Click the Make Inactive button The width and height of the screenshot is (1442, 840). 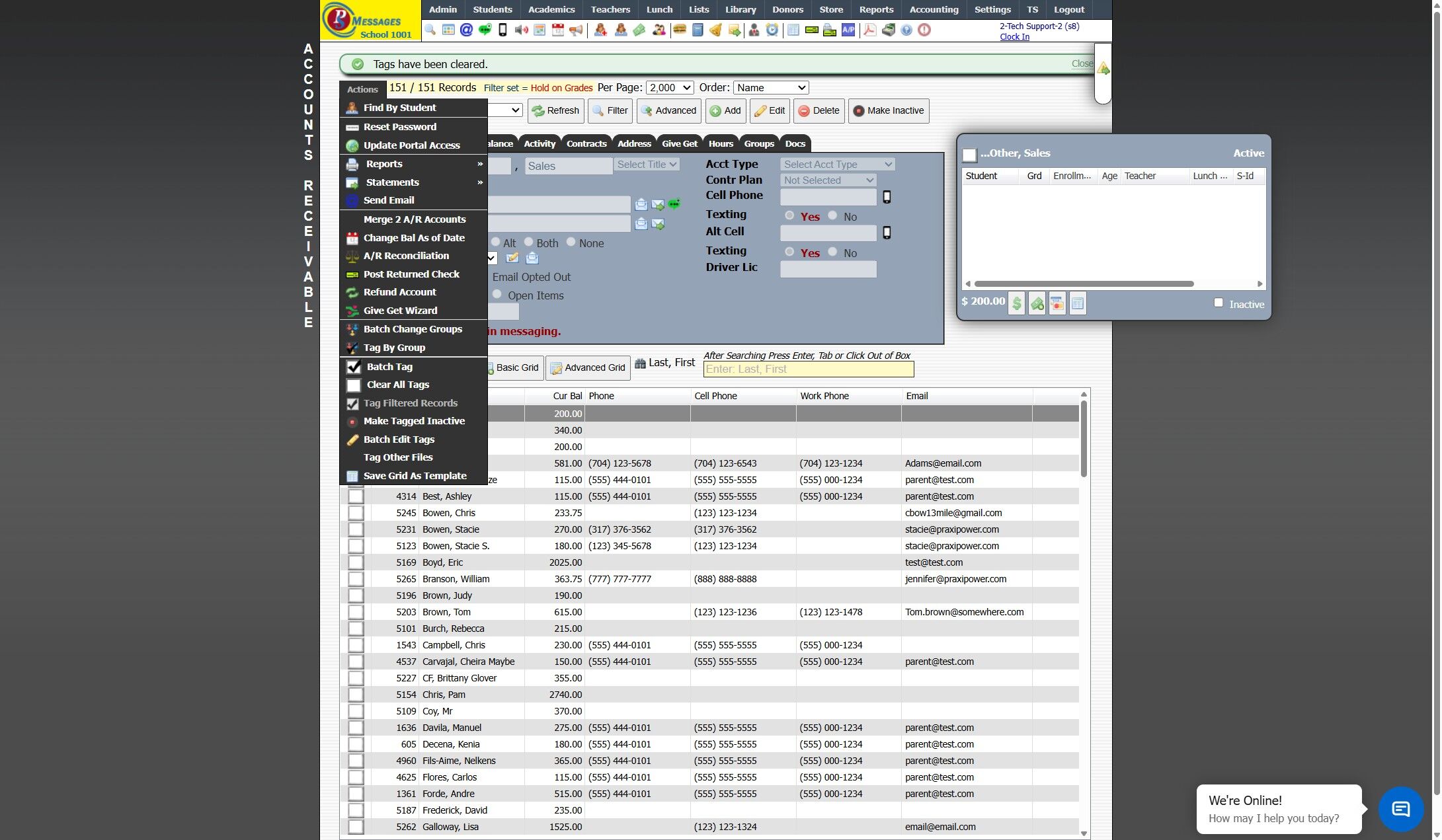click(888, 110)
